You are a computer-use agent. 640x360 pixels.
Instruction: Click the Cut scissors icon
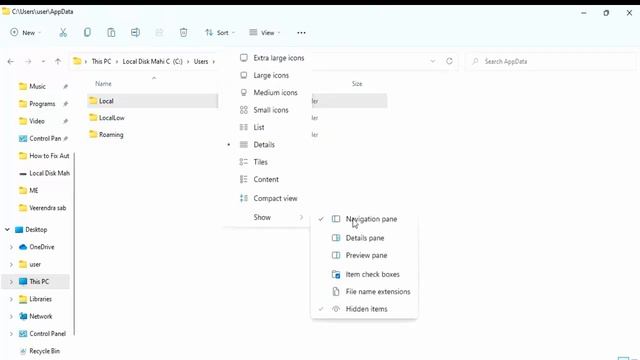point(63,33)
